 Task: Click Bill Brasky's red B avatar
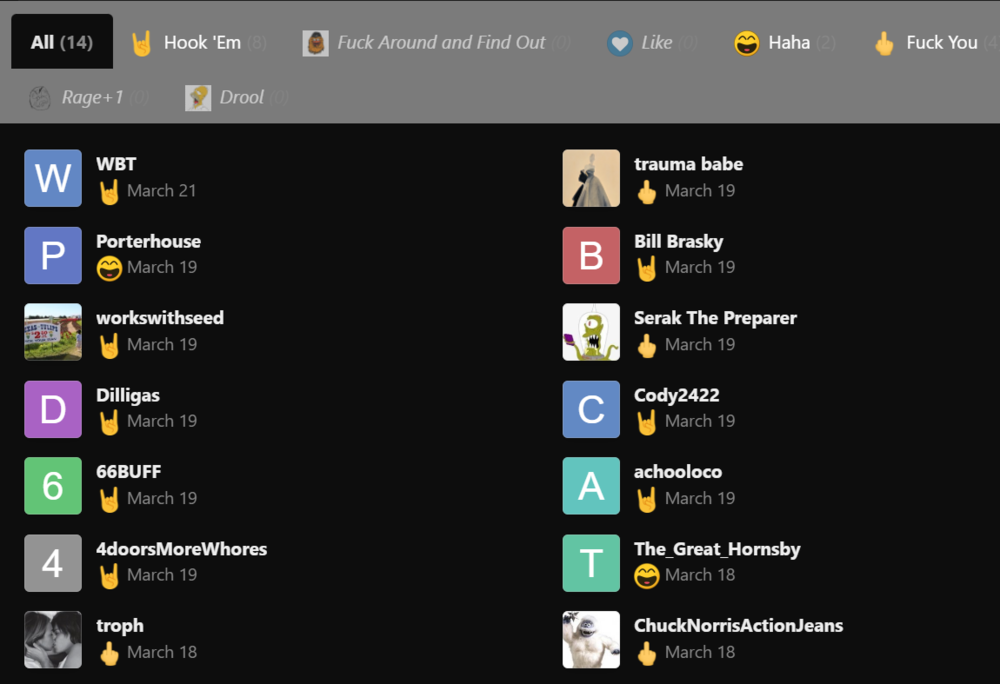(x=591, y=255)
